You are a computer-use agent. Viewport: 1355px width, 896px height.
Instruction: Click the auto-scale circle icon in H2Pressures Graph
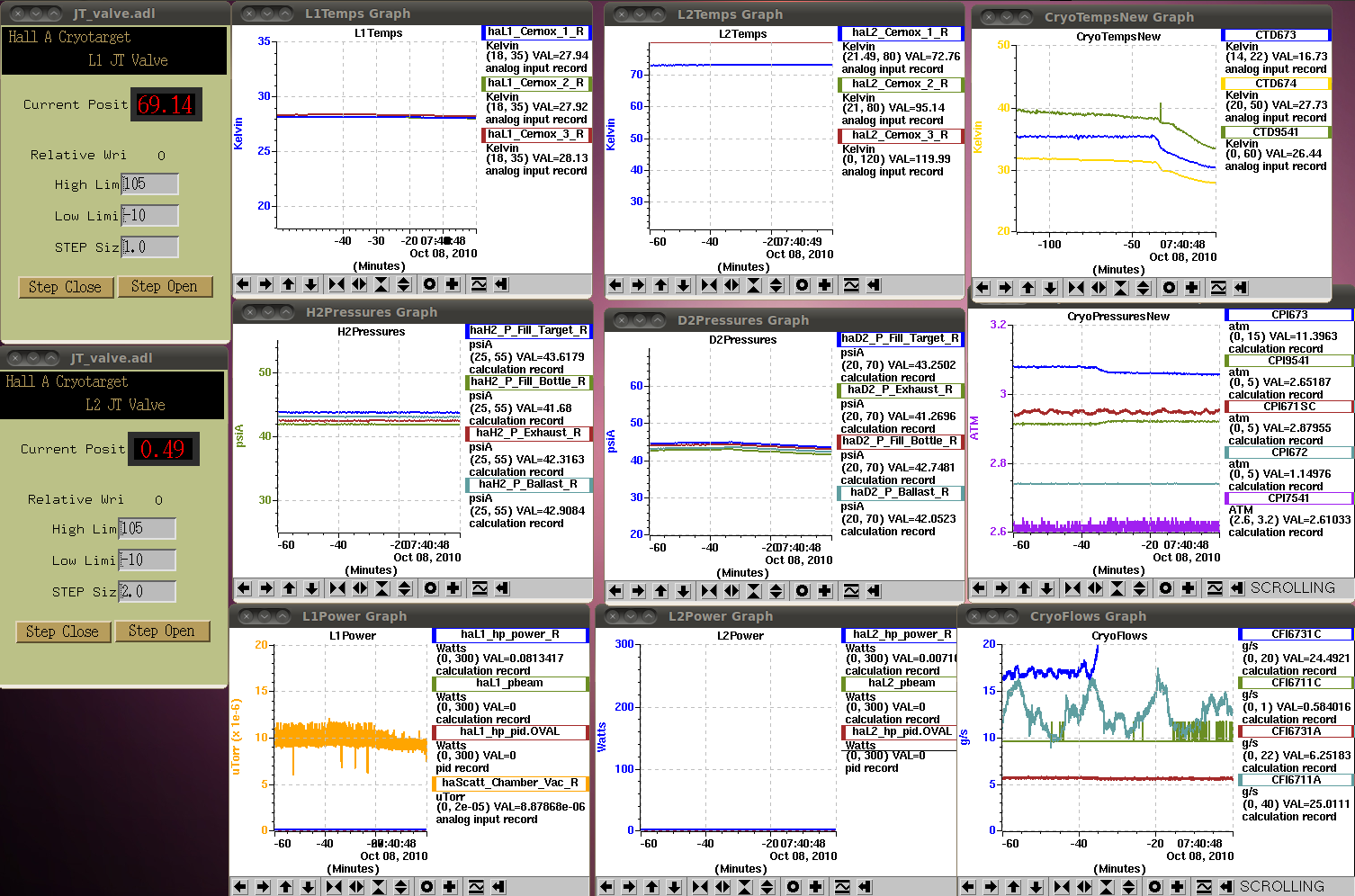tap(430, 588)
